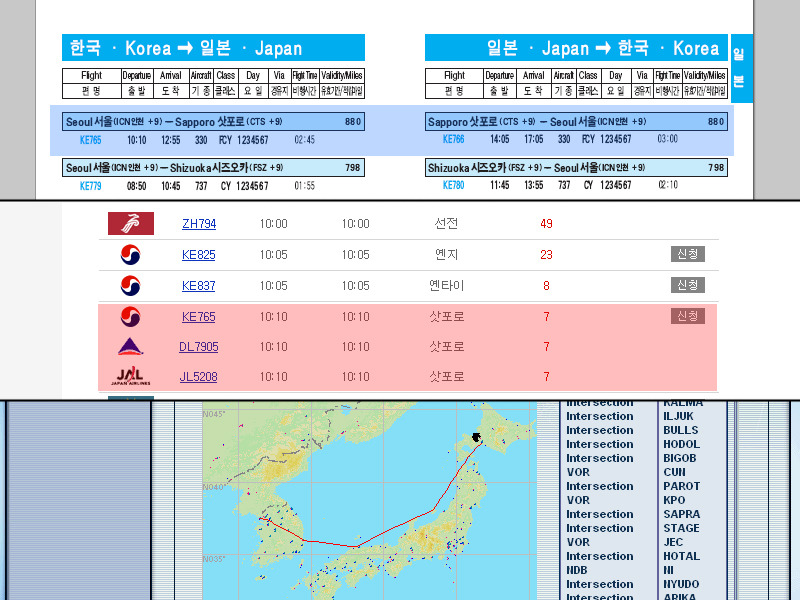Click the Delta logo beside DL7905
Image resolution: width=800 pixels, height=600 pixels.
[x=130, y=346]
